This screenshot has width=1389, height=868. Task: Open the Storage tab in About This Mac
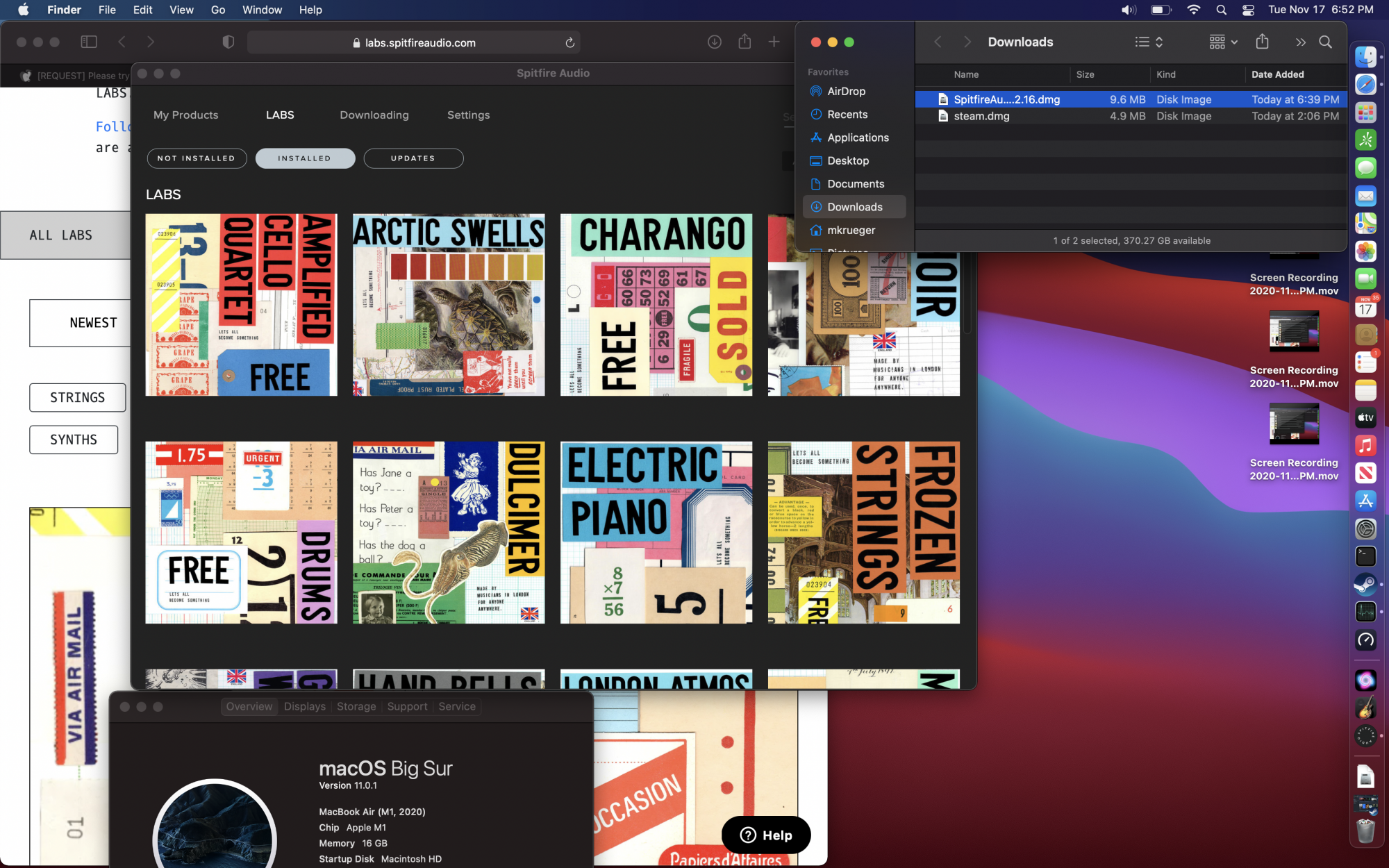pyautogui.click(x=356, y=706)
